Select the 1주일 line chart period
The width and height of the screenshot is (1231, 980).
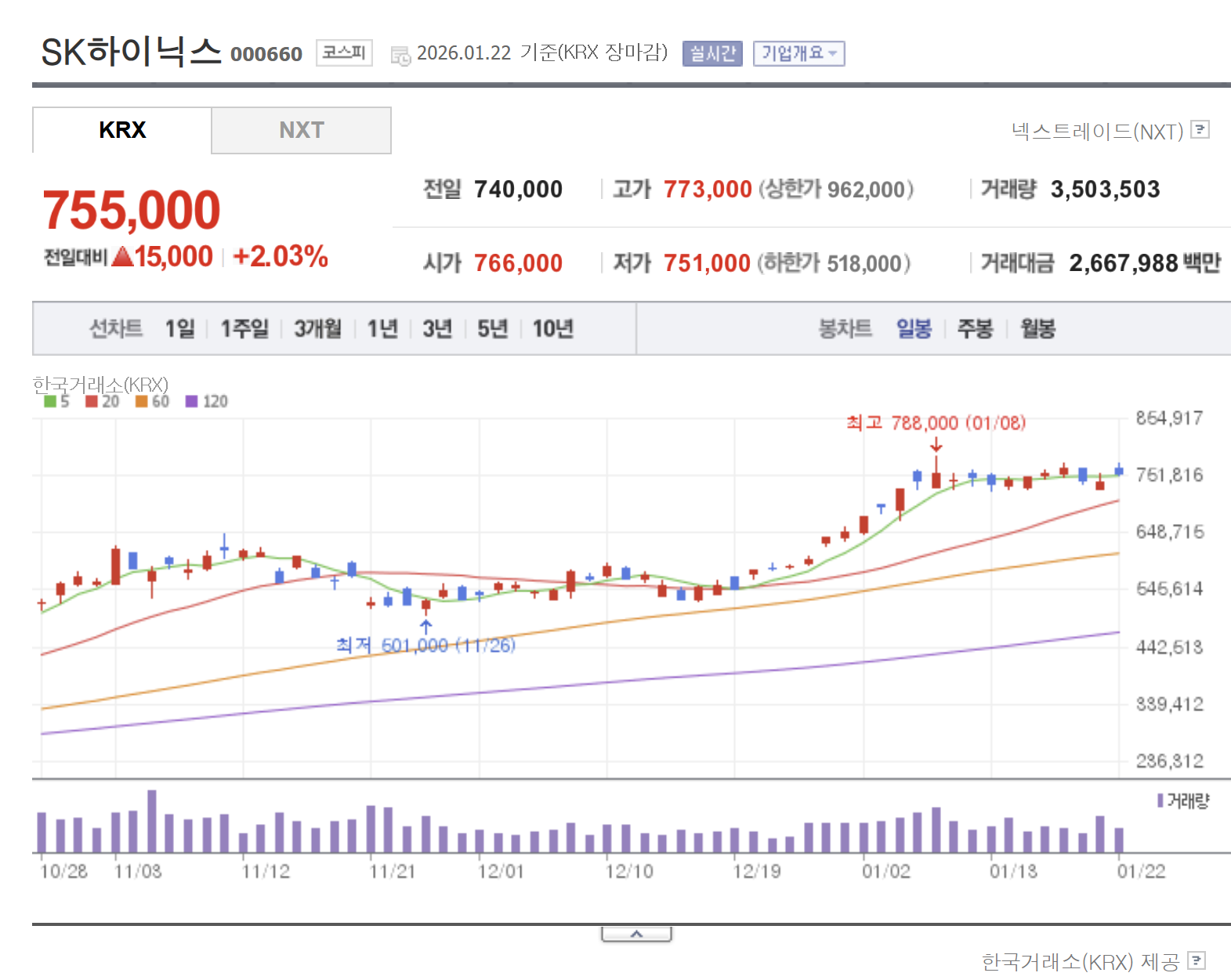pos(244,328)
